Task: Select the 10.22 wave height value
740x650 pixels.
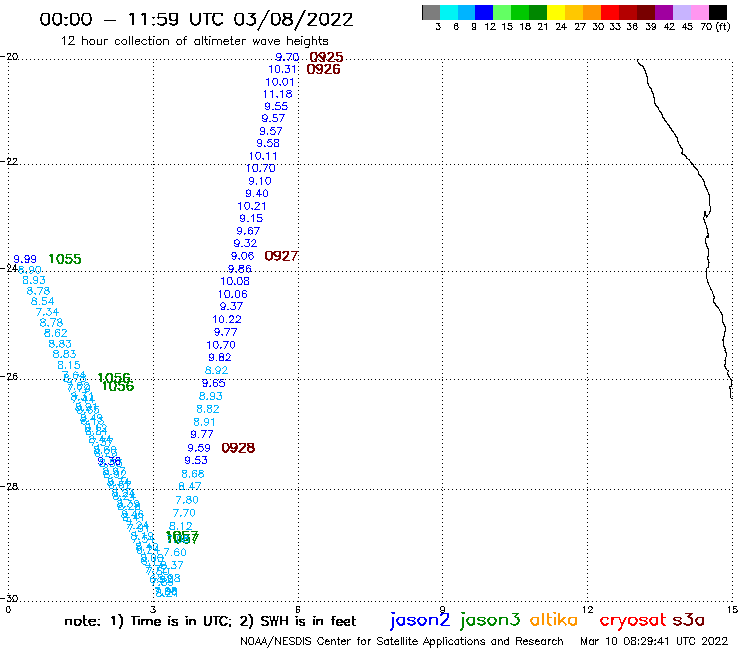Action: tap(227, 319)
